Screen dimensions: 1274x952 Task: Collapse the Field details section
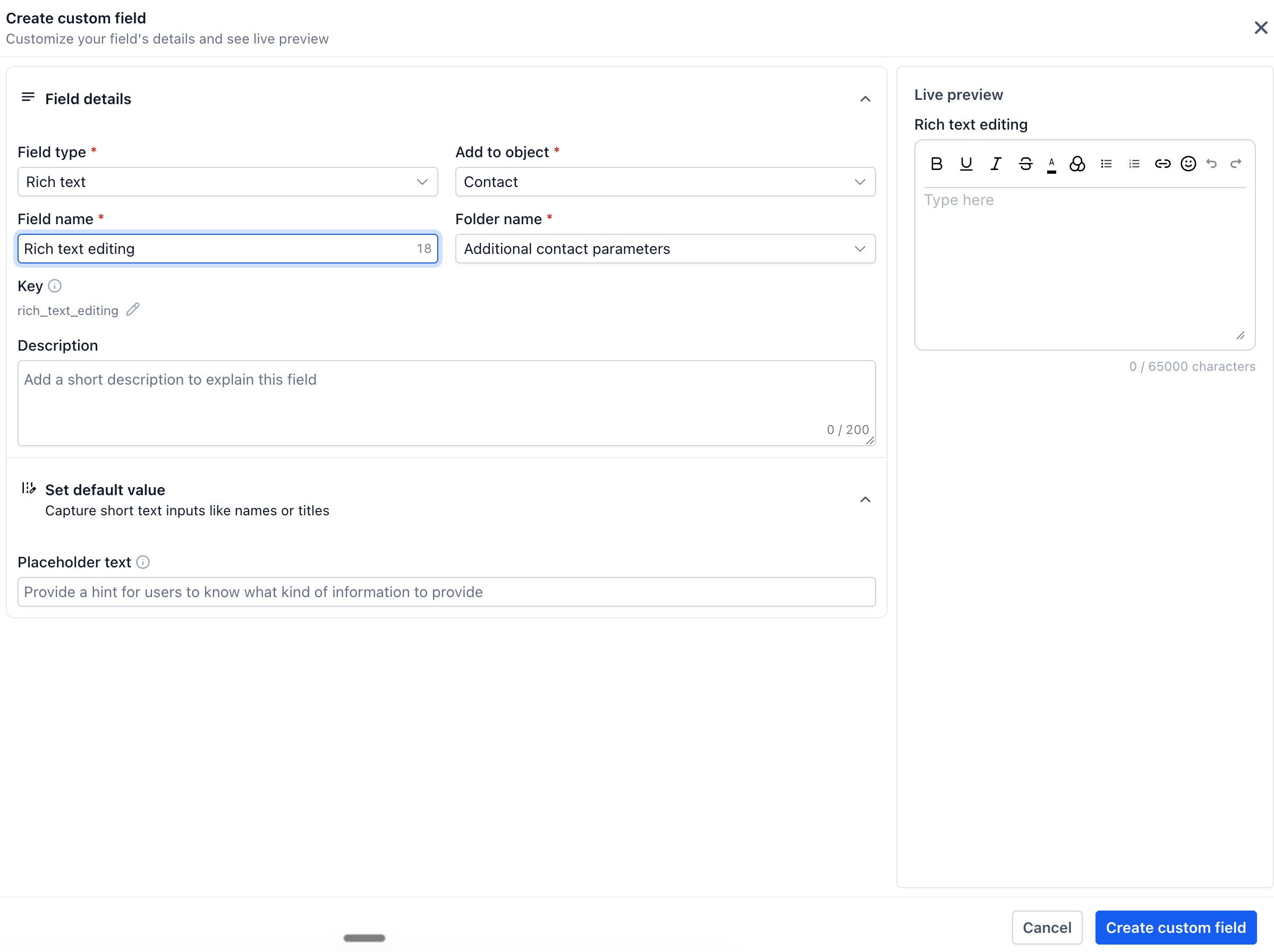coord(865,99)
